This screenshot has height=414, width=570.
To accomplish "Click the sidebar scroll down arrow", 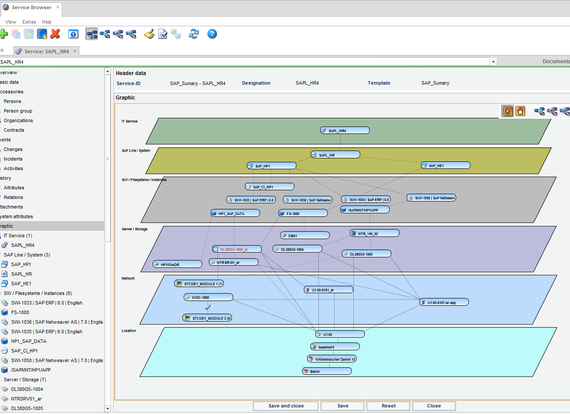I will [x=107, y=409].
